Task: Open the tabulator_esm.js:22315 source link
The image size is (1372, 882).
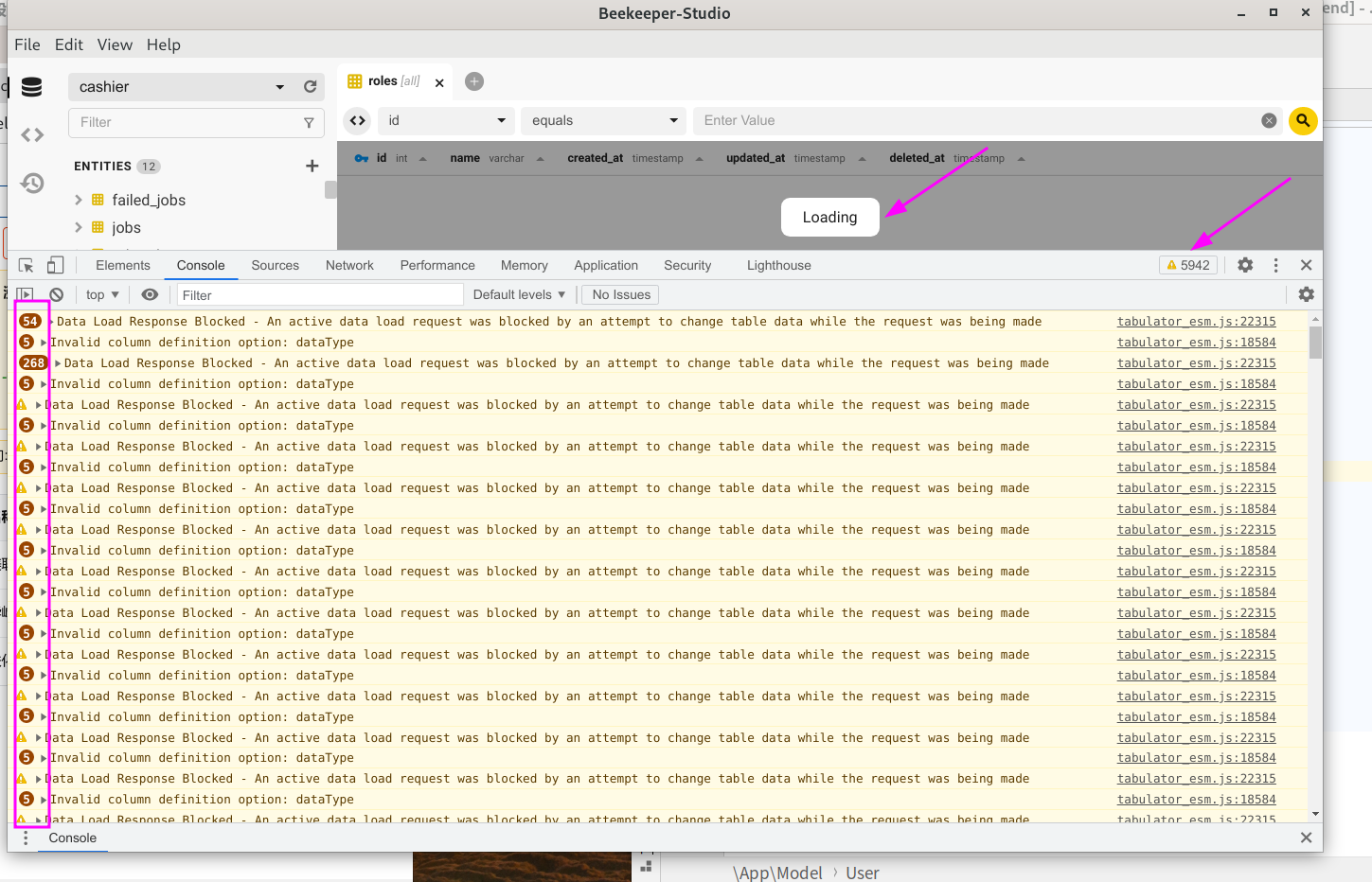Action: coord(1196,321)
